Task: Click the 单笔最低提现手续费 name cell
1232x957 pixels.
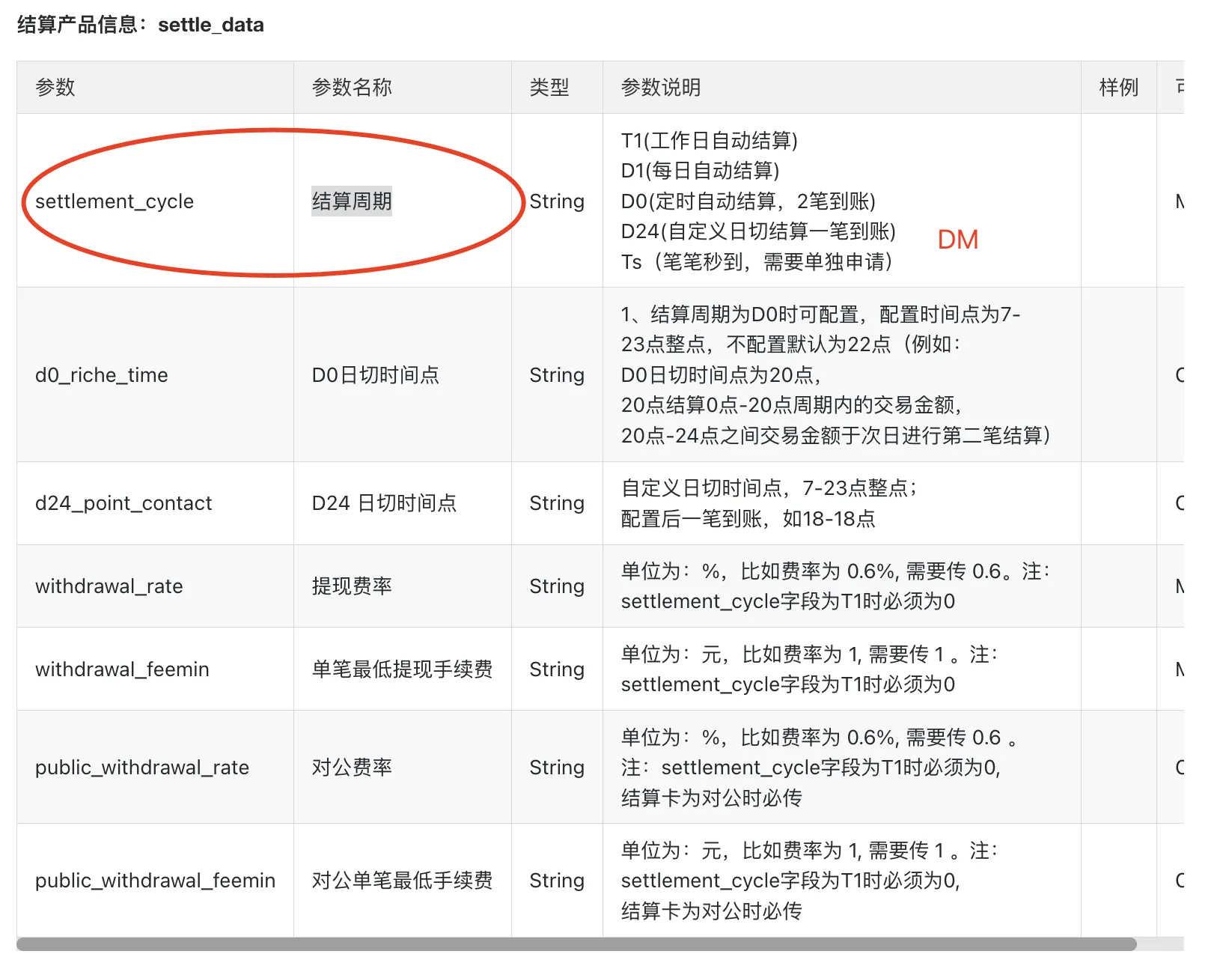Action: point(402,669)
